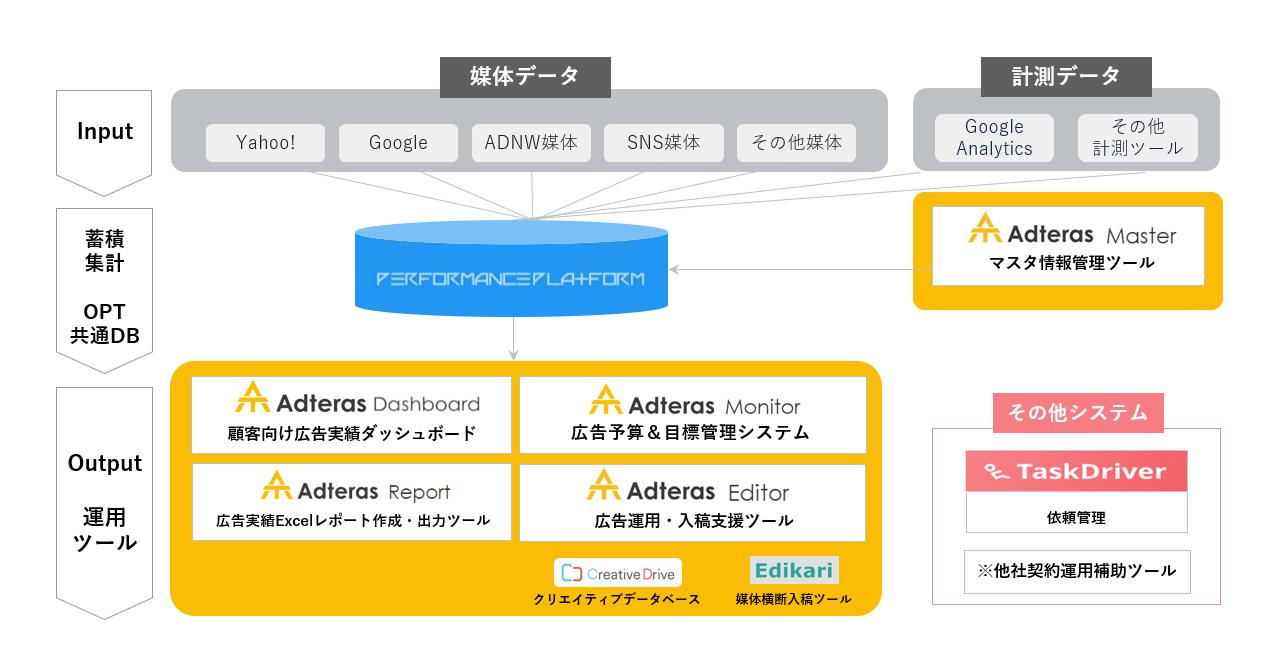The width and height of the screenshot is (1275, 660).
Task: Click the 広告実績Excelレポート作成・出力ツール text
Action: [353, 520]
